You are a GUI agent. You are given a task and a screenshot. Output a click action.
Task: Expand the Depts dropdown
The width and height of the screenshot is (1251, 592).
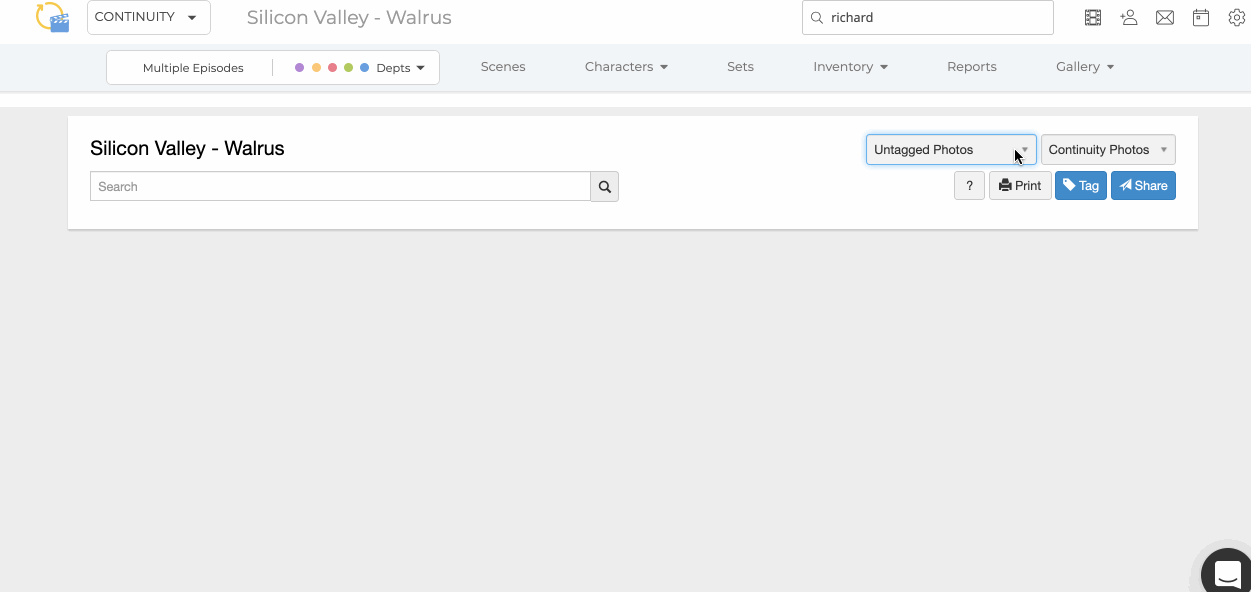[400, 68]
